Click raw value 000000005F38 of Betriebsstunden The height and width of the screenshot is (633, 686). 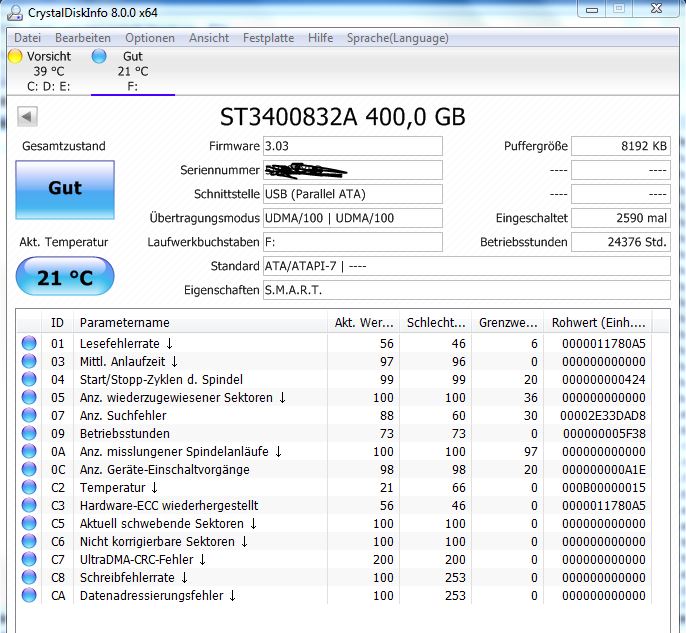(604, 434)
